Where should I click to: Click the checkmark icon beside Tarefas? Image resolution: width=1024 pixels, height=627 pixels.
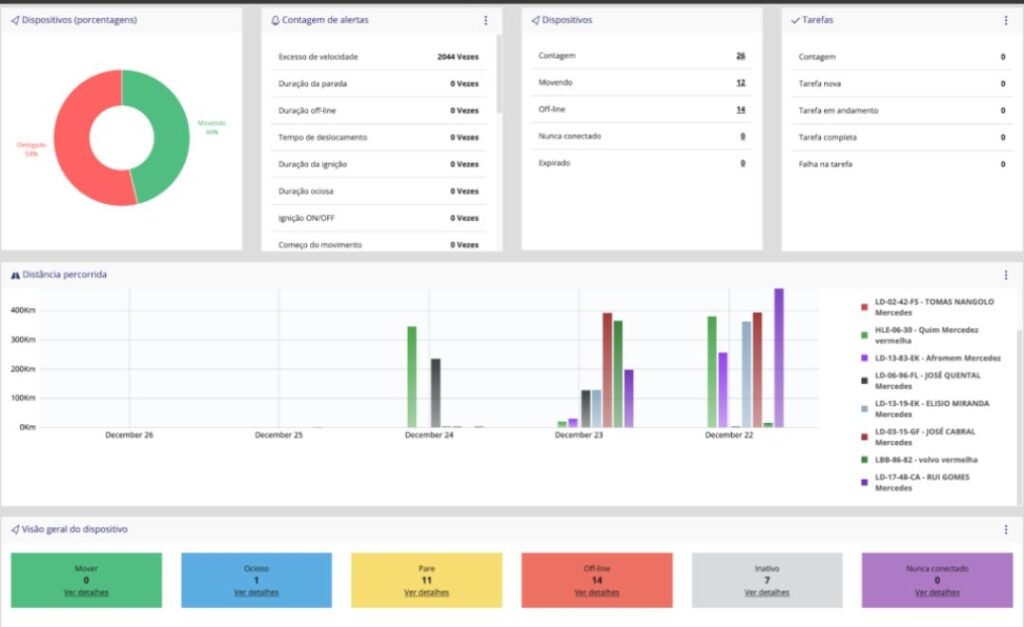tap(795, 20)
